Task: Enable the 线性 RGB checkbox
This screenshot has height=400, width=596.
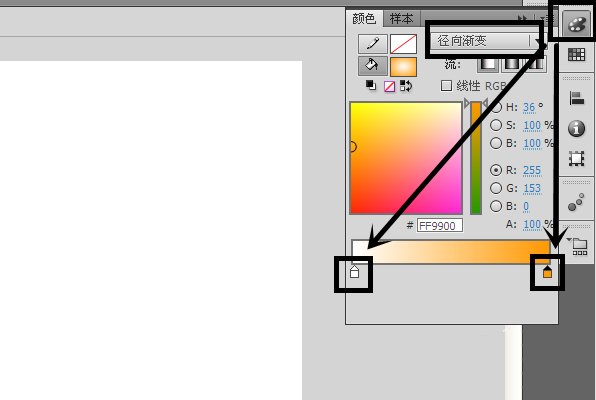Action: point(446,86)
